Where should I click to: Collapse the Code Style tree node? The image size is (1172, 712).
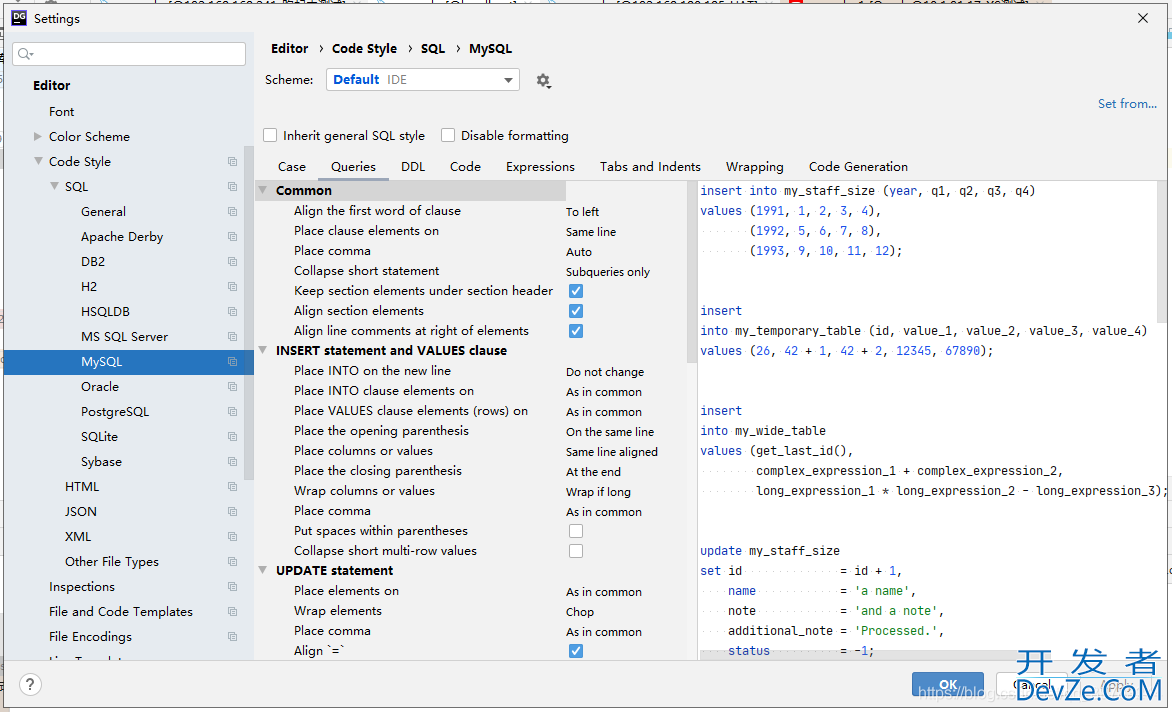[38, 161]
